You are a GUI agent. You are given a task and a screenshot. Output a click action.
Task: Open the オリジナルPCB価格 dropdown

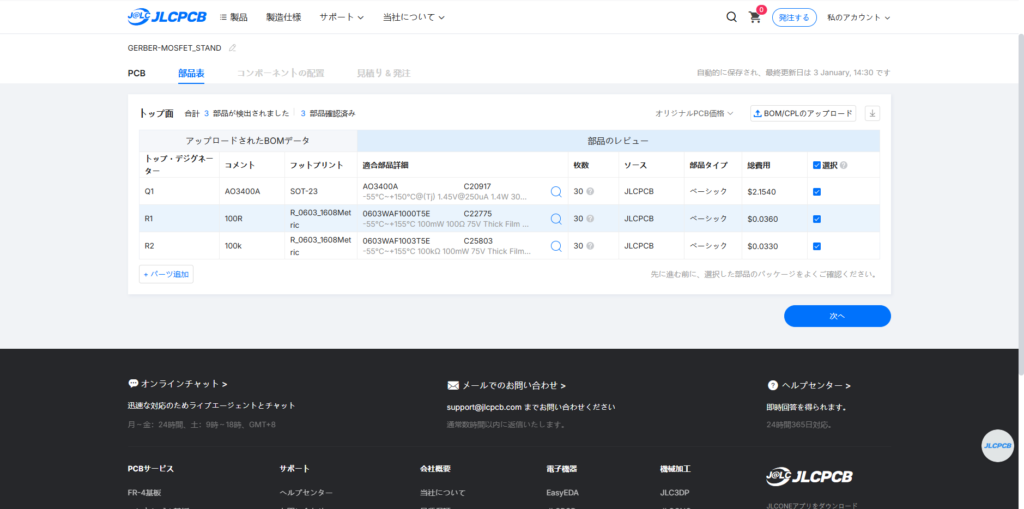694,114
